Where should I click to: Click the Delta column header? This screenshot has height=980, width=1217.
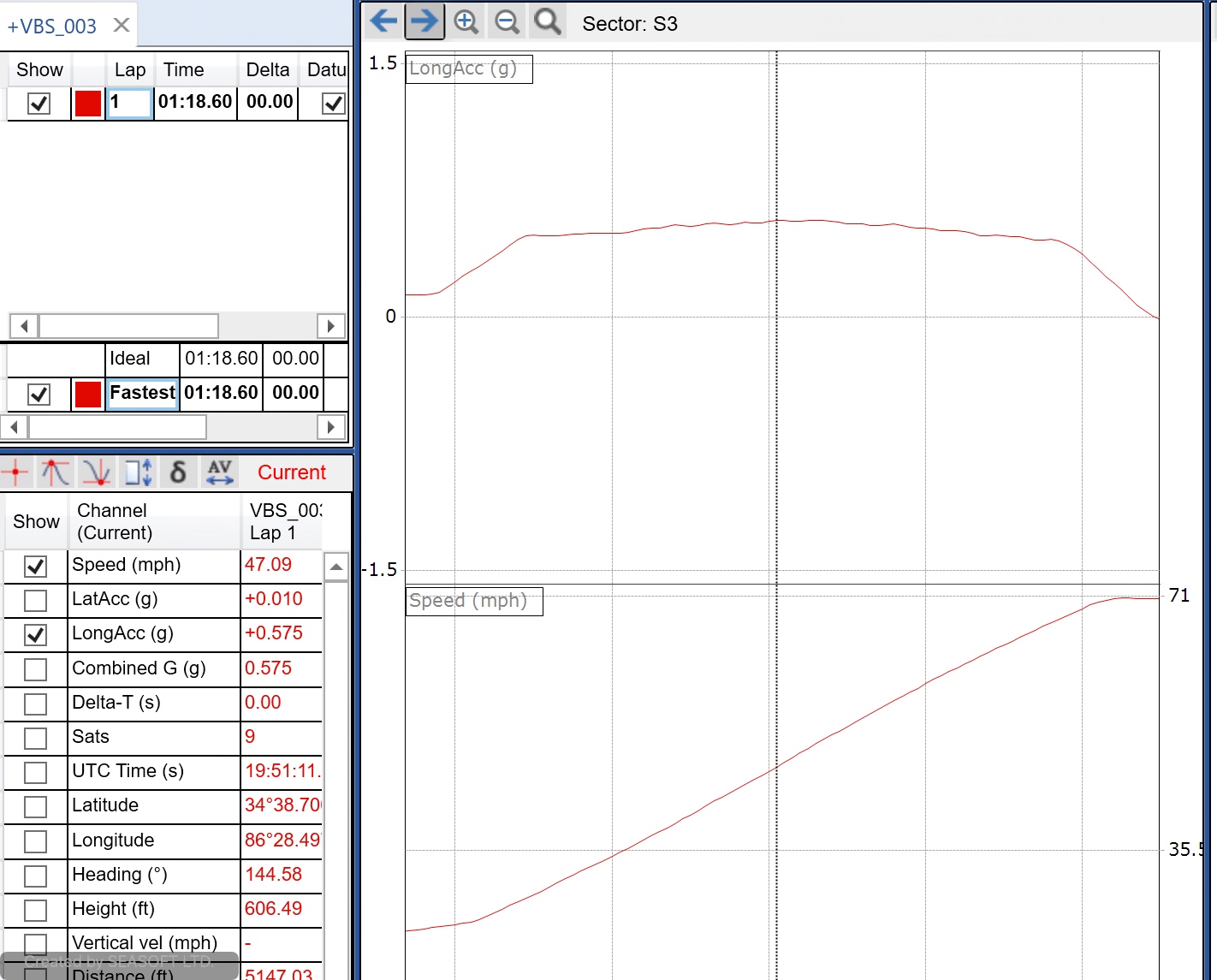(267, 70)
